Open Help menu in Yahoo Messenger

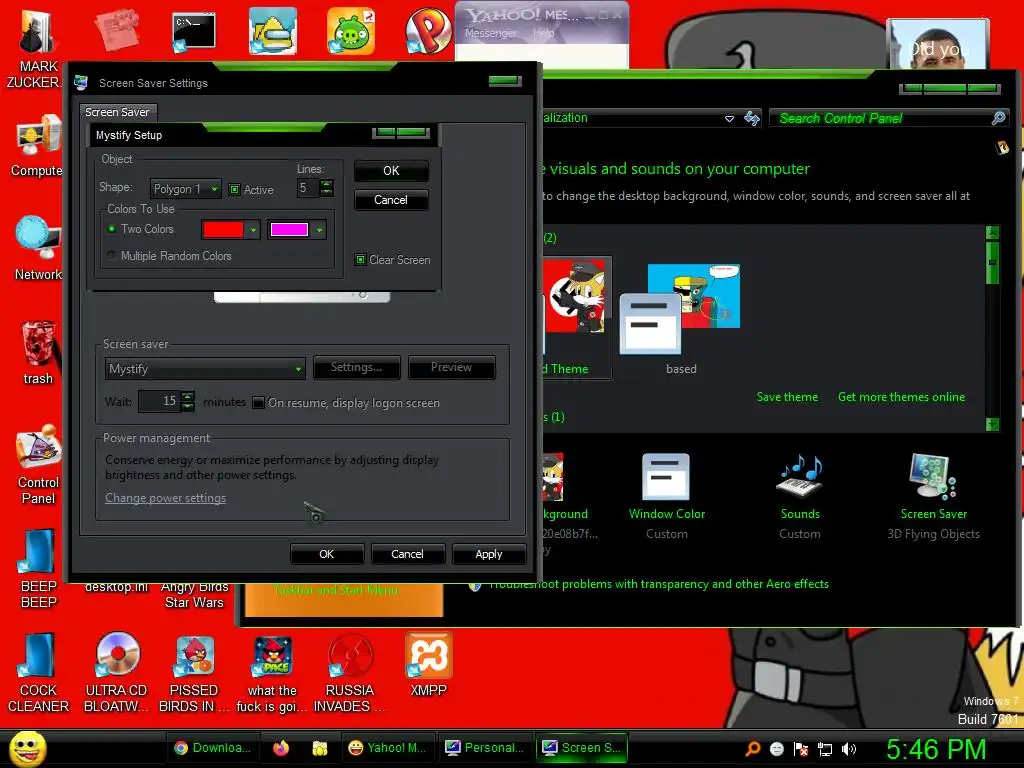pos(543,33)
